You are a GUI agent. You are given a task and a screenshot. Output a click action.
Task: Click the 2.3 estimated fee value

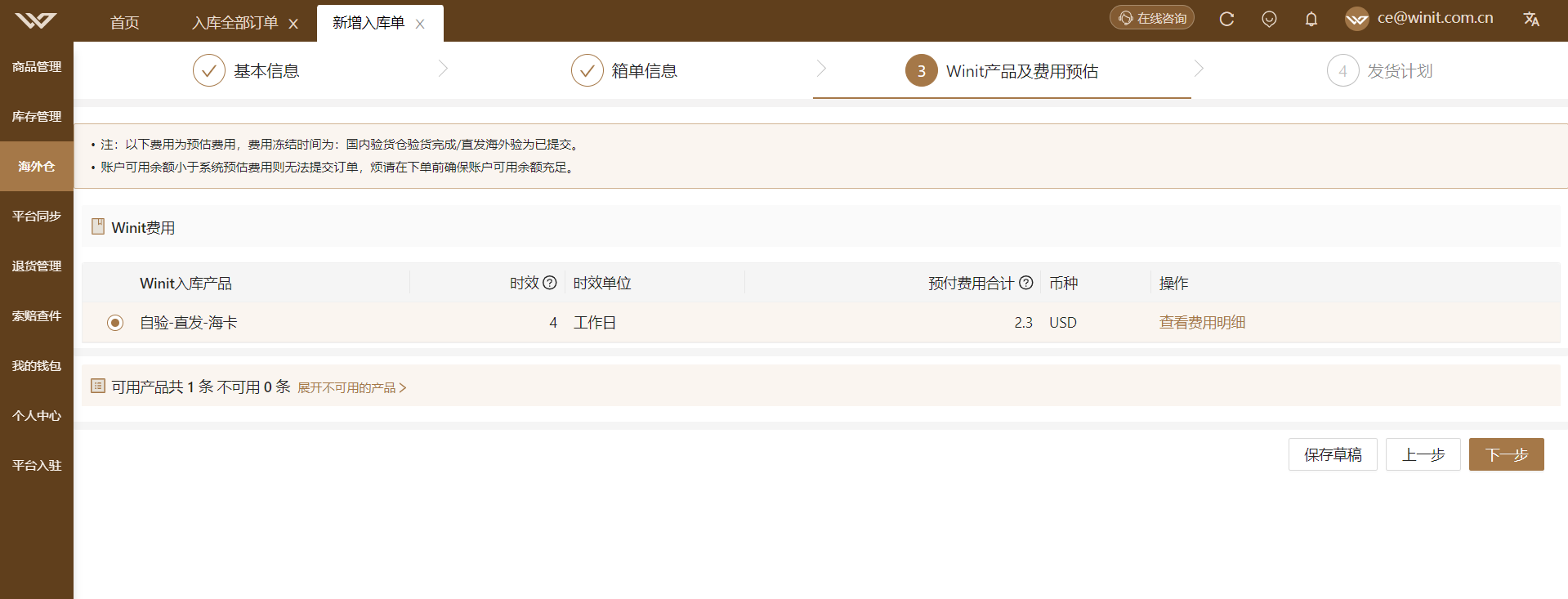(1024, 323)
